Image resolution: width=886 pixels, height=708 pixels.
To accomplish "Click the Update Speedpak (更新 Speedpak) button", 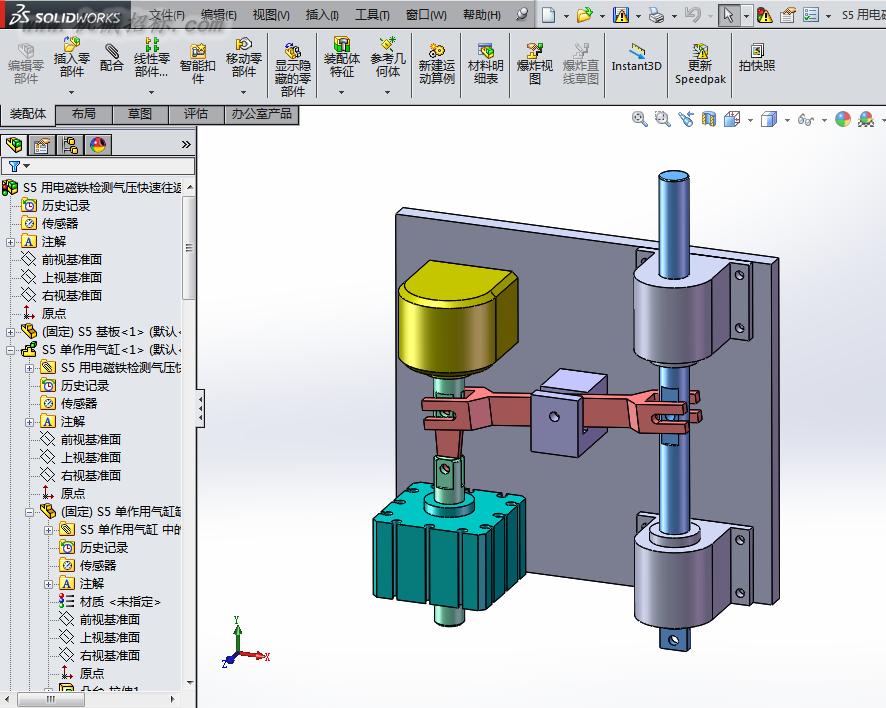I will (700, 64).
